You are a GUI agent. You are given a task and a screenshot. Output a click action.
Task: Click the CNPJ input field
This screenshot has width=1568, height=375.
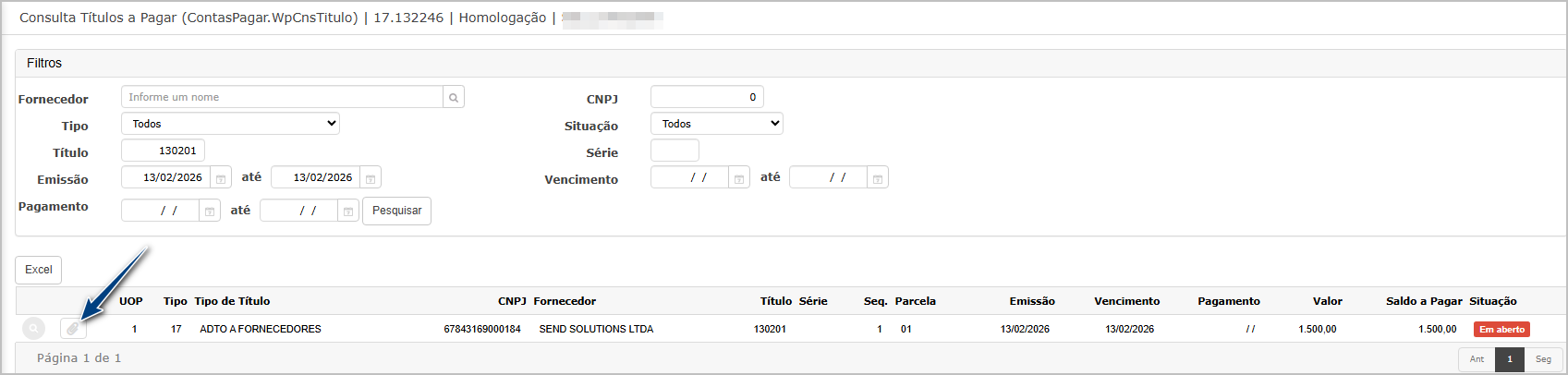pyautogui.click(x=707, y=97)
